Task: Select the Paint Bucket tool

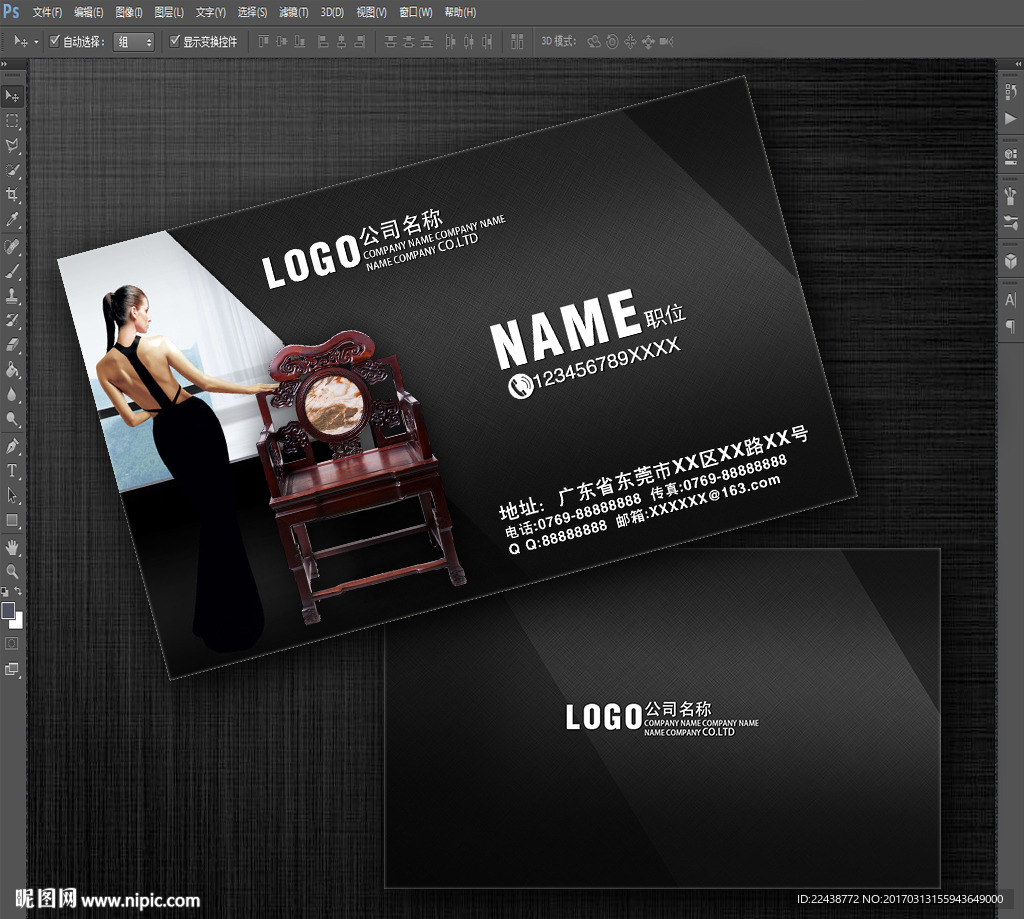Action: [x=12, y=370]
